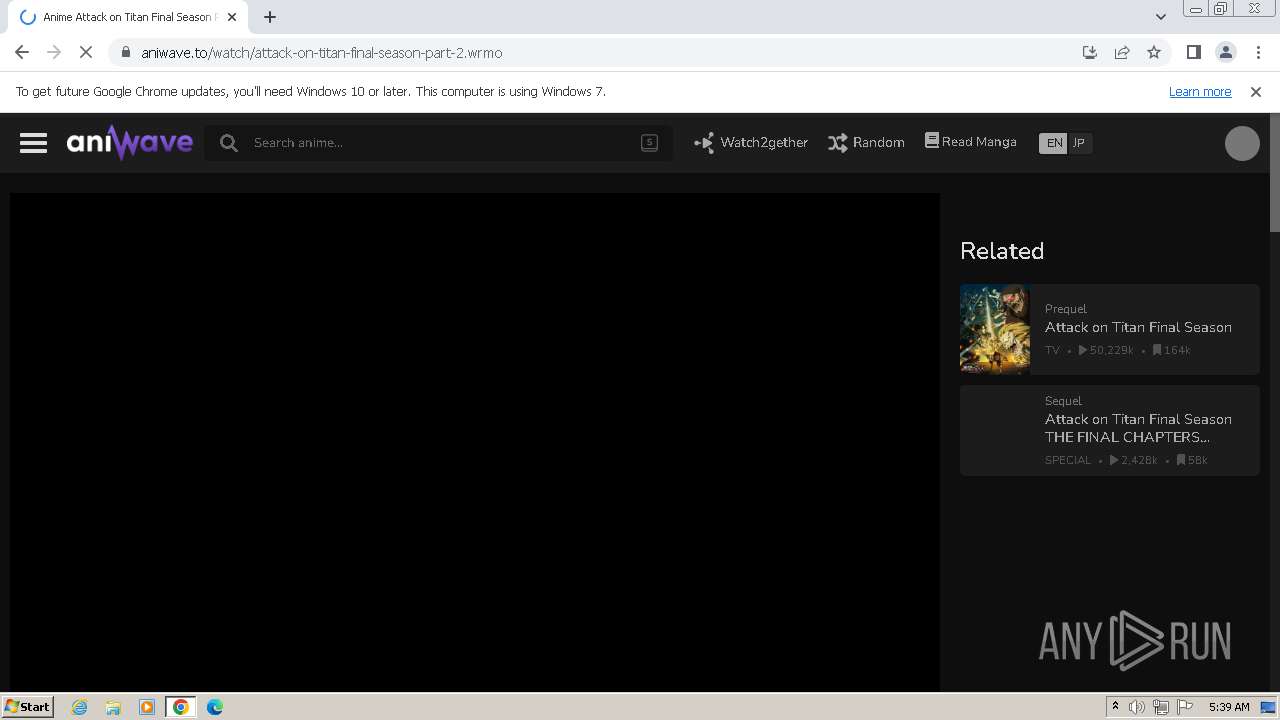Open THE FINAL CHAPTERS sequel entry
1280x720 pixels.
pyautogui.click(x=1110, y=430)
